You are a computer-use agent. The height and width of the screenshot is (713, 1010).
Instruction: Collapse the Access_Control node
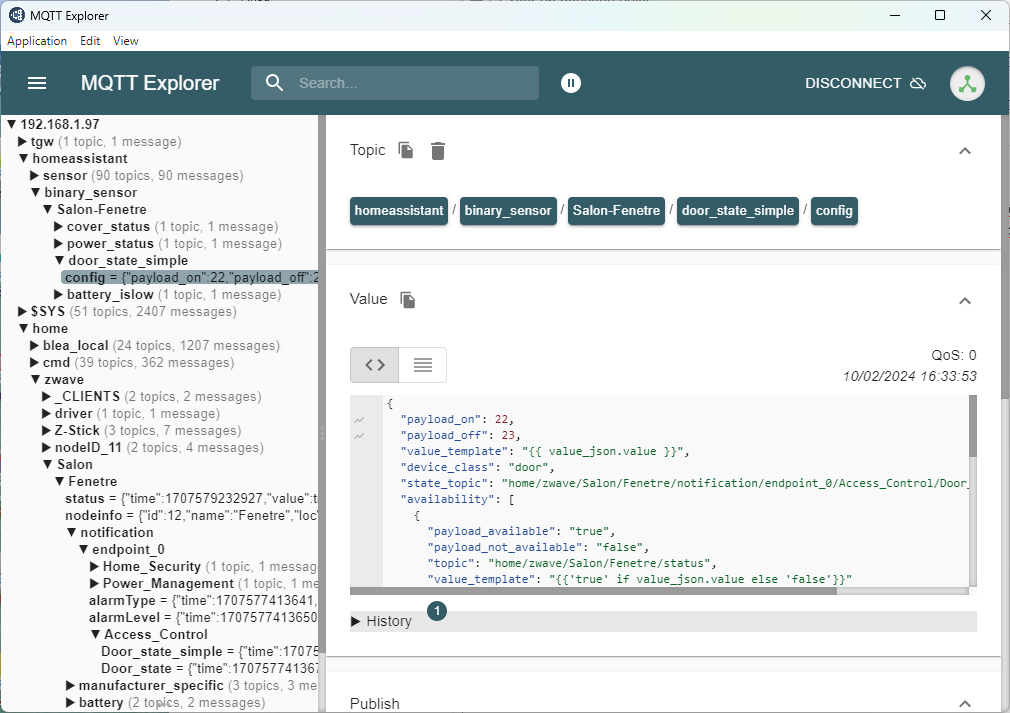(96, 634)
